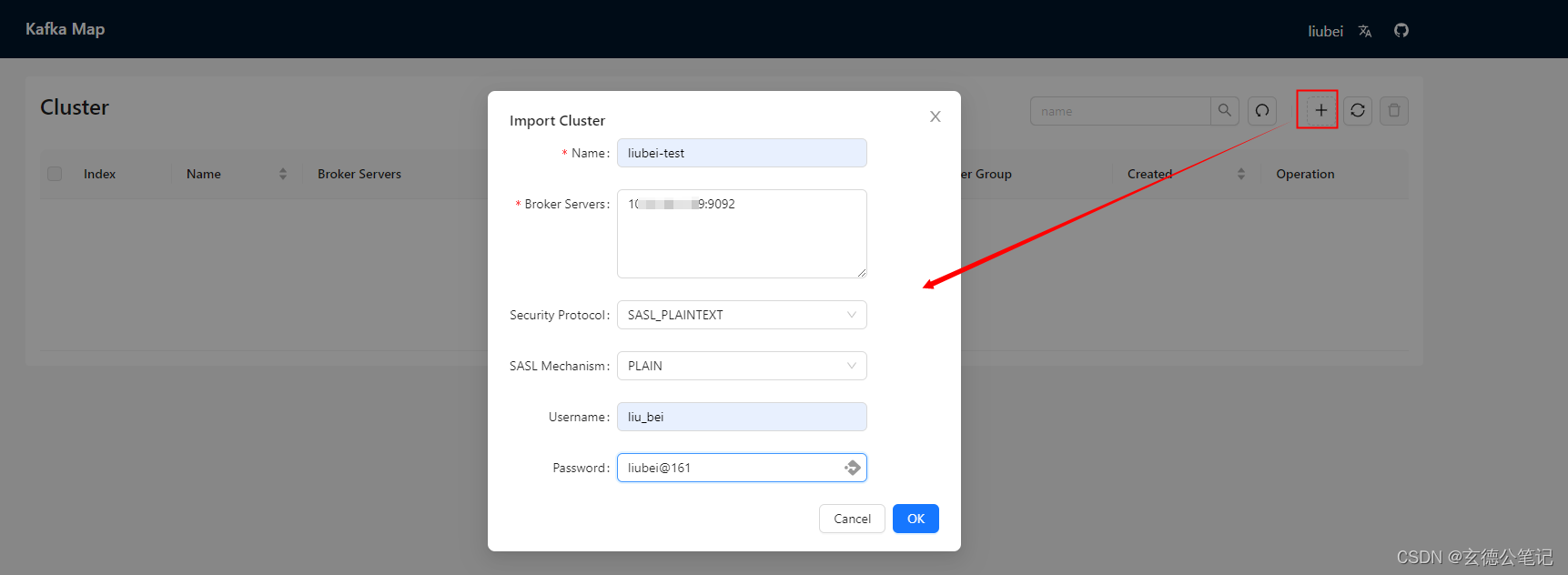This screenshot has width=1568, height=575.
Task: Click the Password input field
Action: point(742,468)
